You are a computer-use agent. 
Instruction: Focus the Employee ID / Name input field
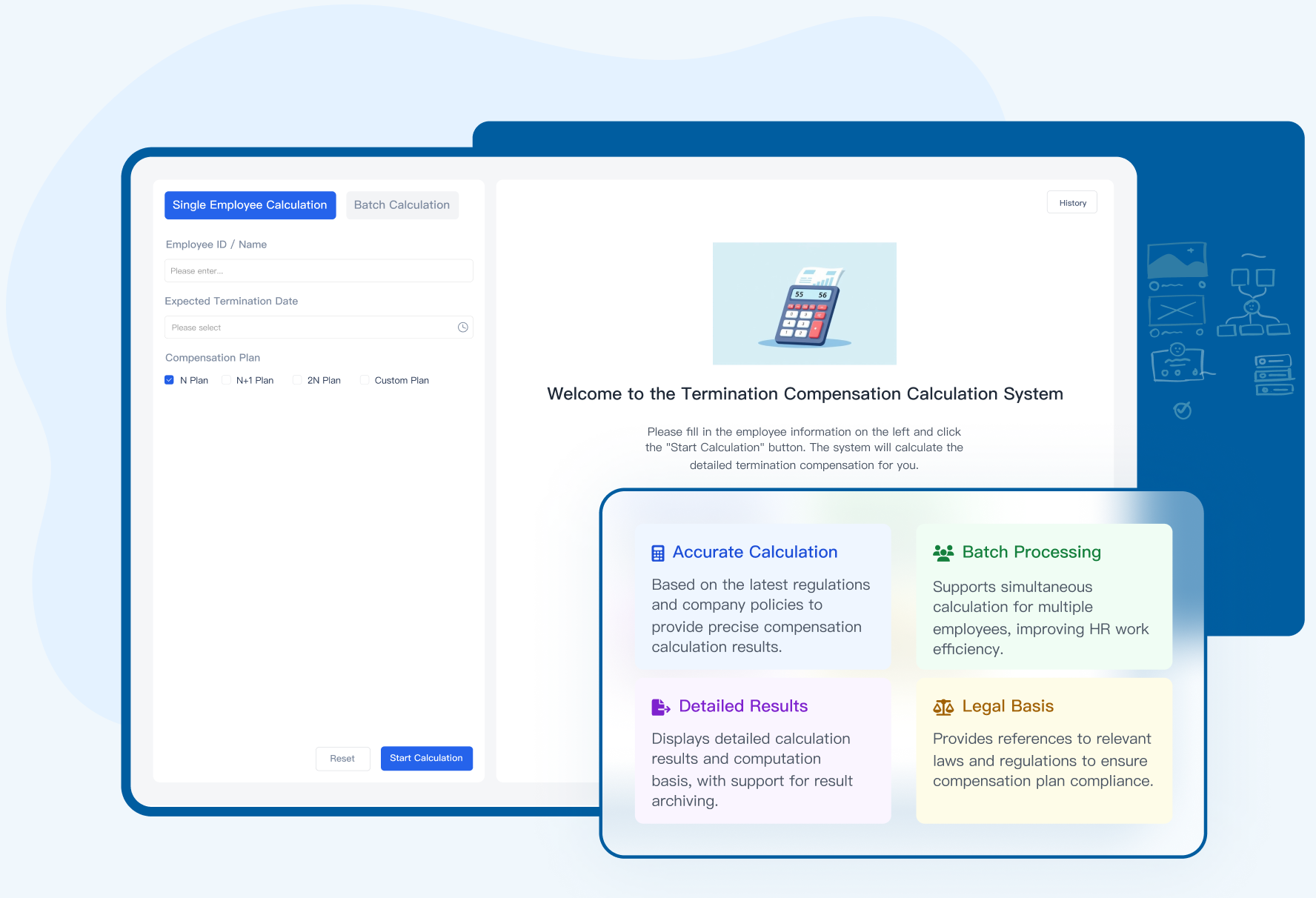pyautogui.click(x=319, y=271)
